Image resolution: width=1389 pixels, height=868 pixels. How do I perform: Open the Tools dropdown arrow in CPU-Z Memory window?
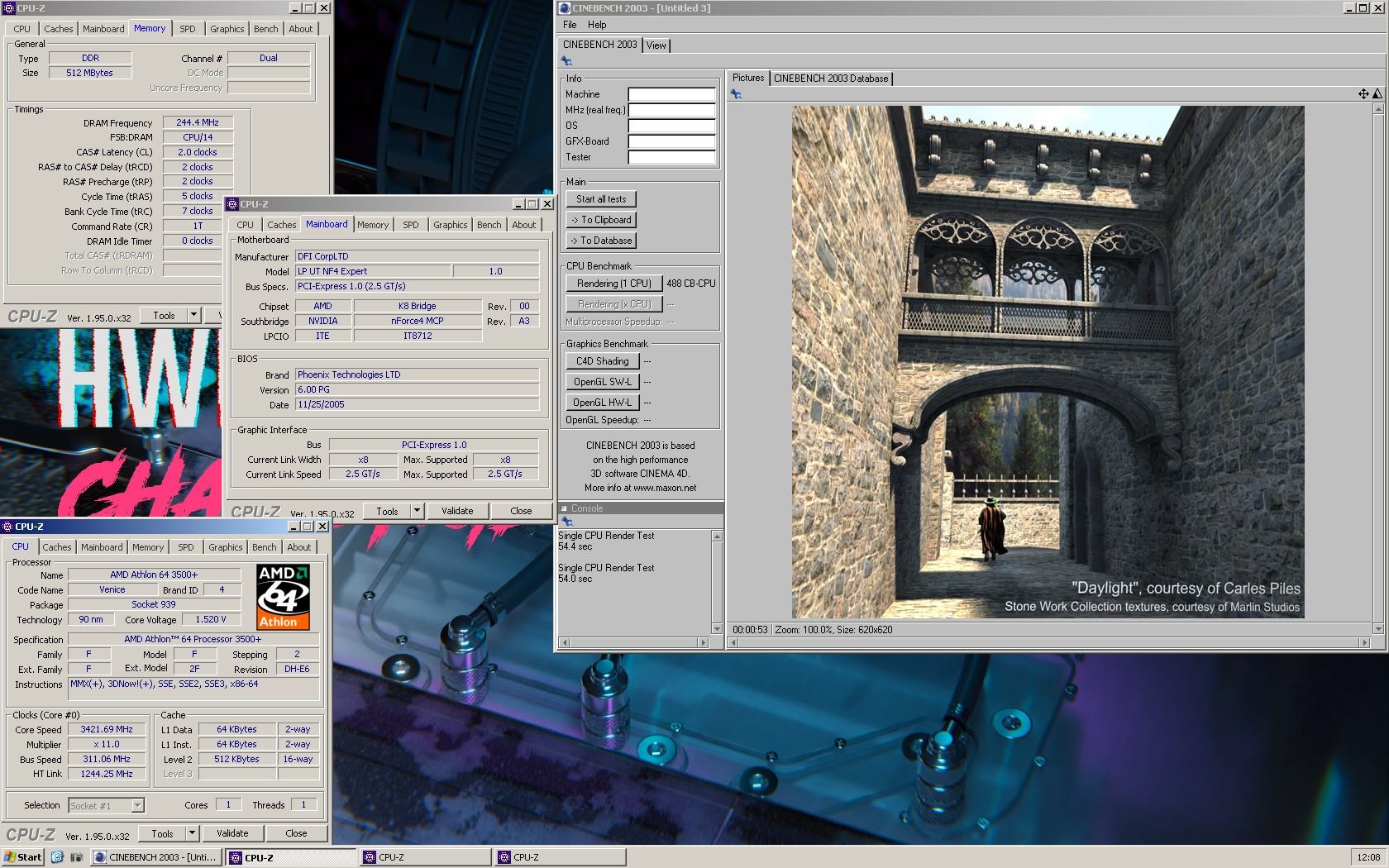193,315
